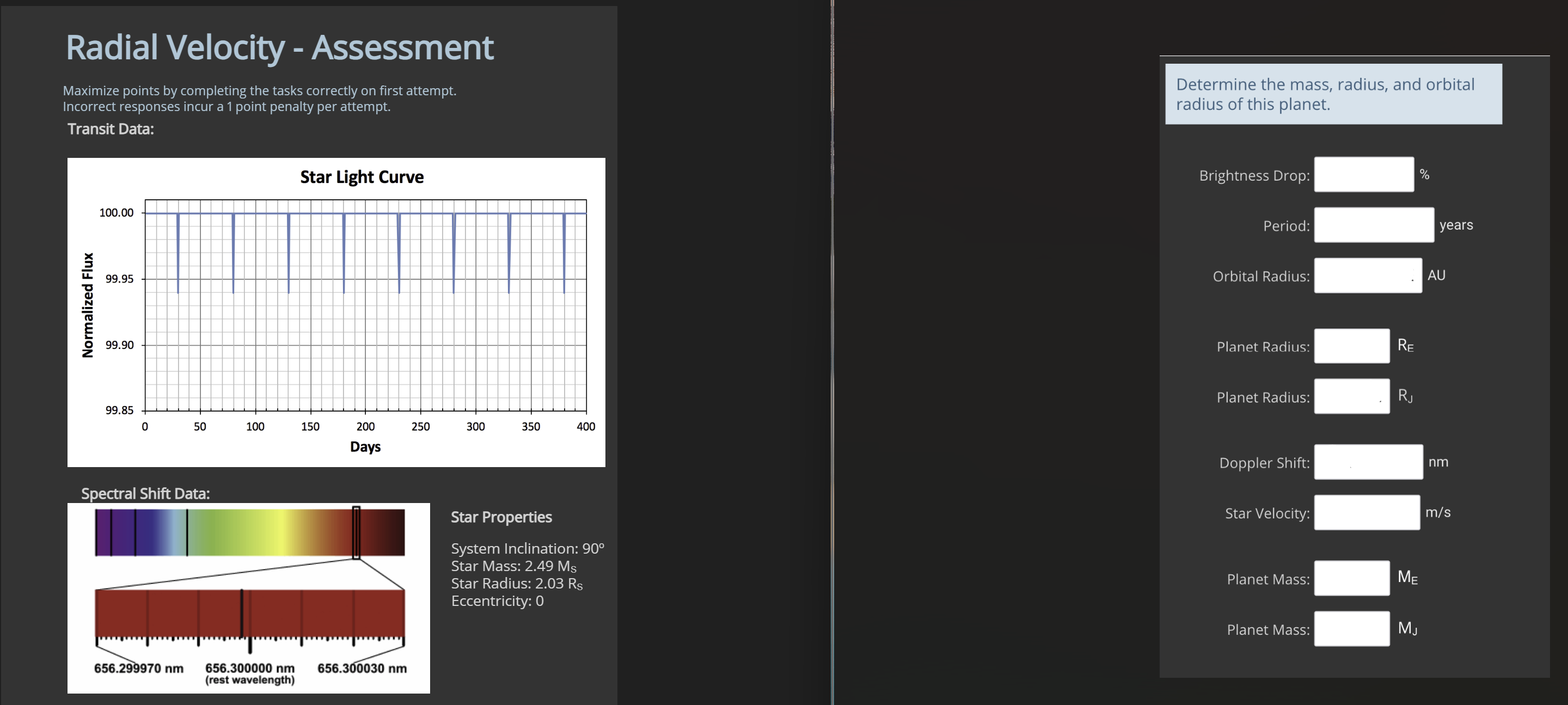Click the shifted dark absorption line in zoomed spectrum
Screen dimensions: 1568x705
(x=242, y=614)
